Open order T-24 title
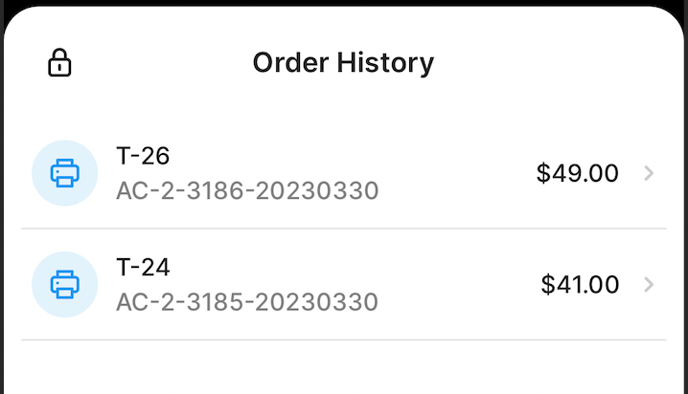This screenshot has width=688, height=394. (143, 267)
